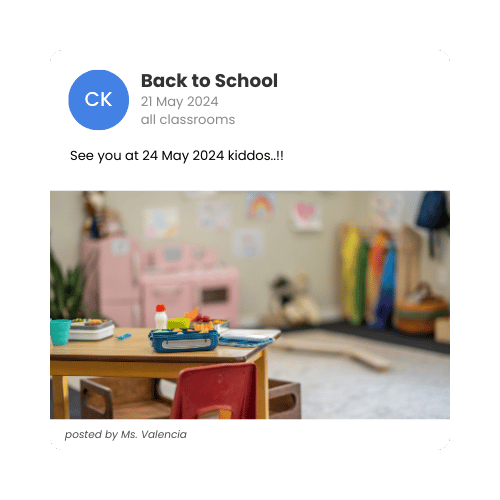Viewport: 500px width, 500px height.
Task: Click posted by Ms. Valencia author text
Action: click(126, 434)
